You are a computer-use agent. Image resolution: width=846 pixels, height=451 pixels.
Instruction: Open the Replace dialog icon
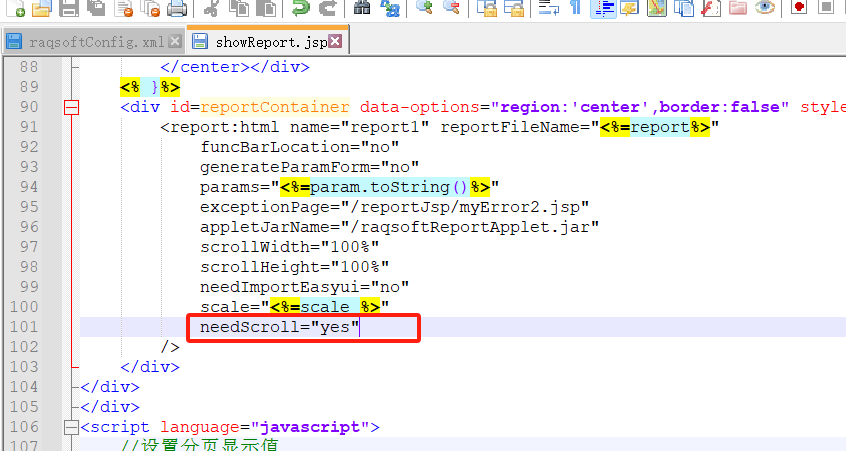coord(390,8)
